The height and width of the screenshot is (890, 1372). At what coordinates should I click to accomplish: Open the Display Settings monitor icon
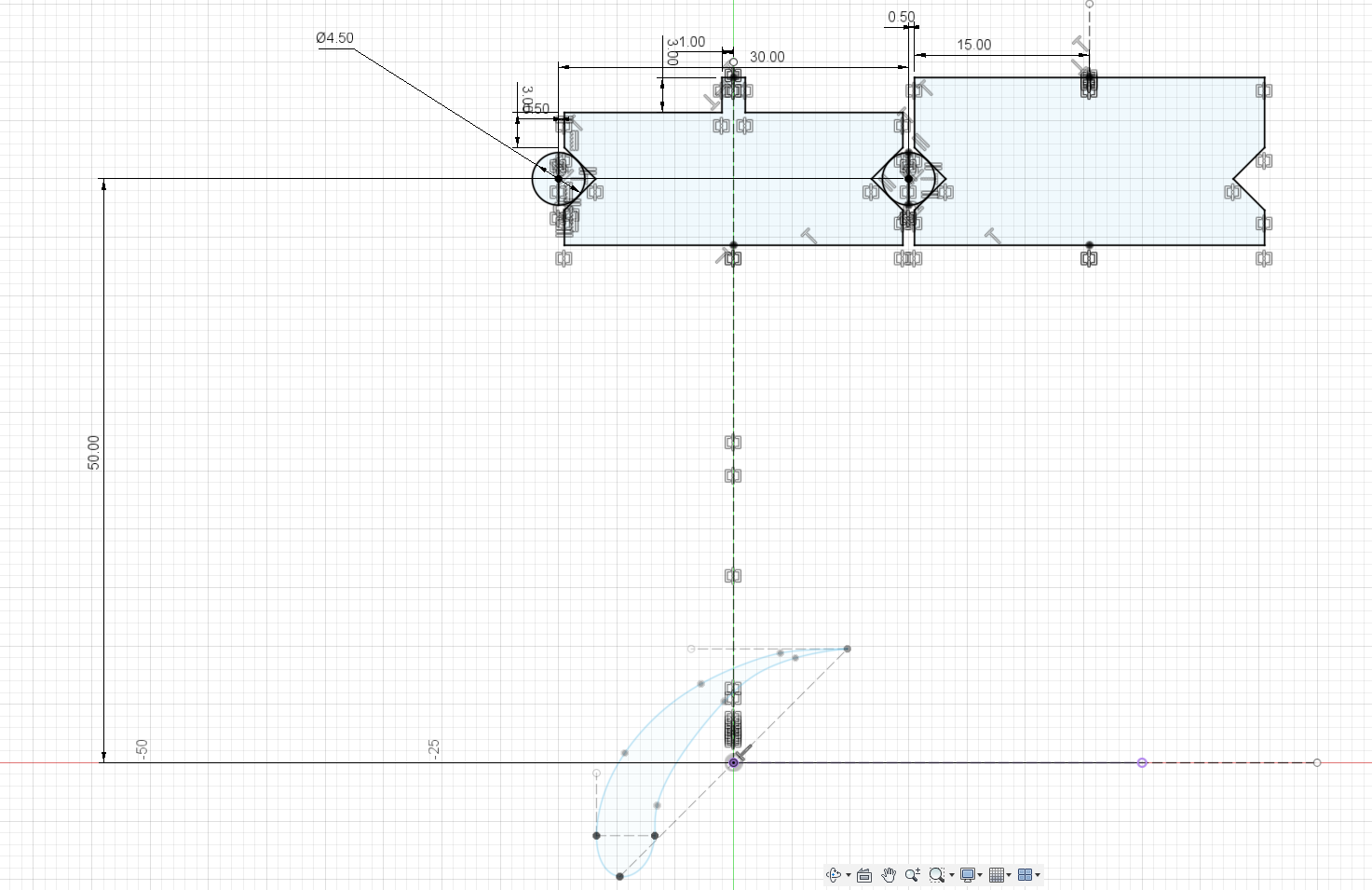[x=967, y=875]
